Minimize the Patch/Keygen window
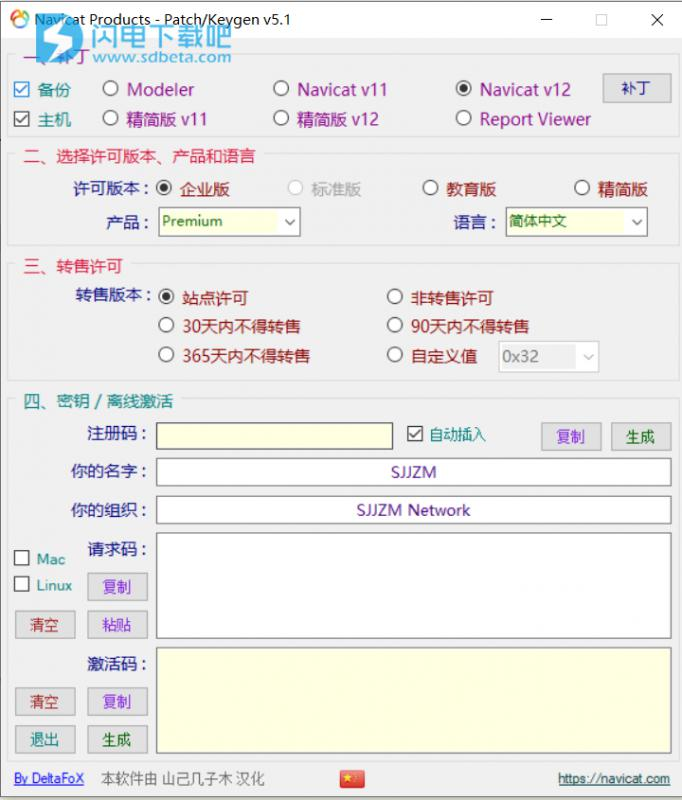The height and width of the screenshot is (800, 682). [x=547, y=19]
